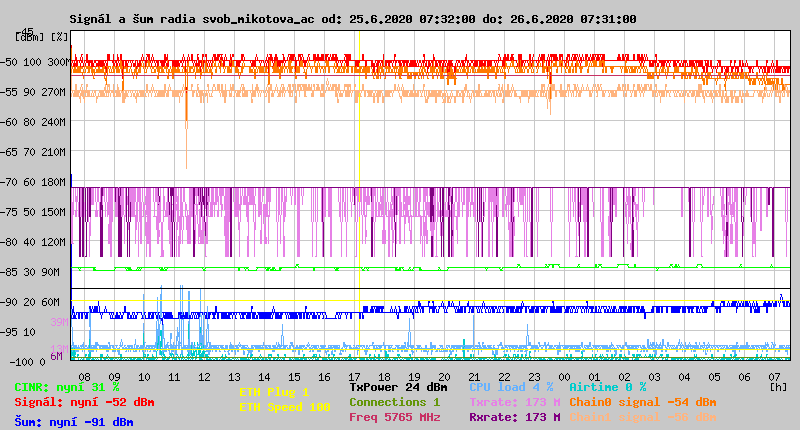This screenshot has height=430, width=800.
Task: Click the ETH Plug 1 legend label
Action: tap(274, 393)
